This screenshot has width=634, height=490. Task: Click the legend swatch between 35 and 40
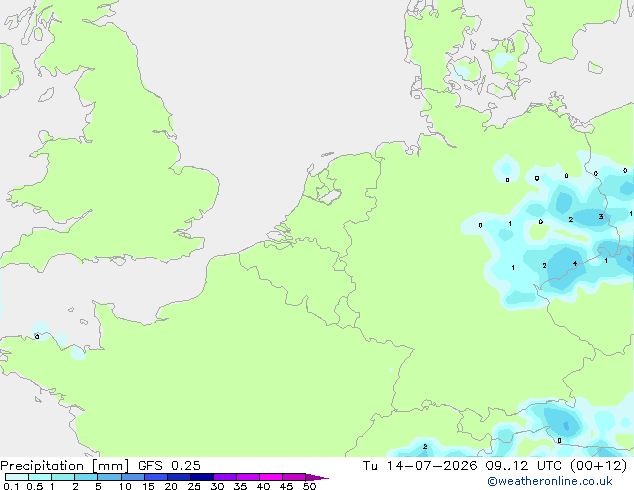tap(247, 477)
